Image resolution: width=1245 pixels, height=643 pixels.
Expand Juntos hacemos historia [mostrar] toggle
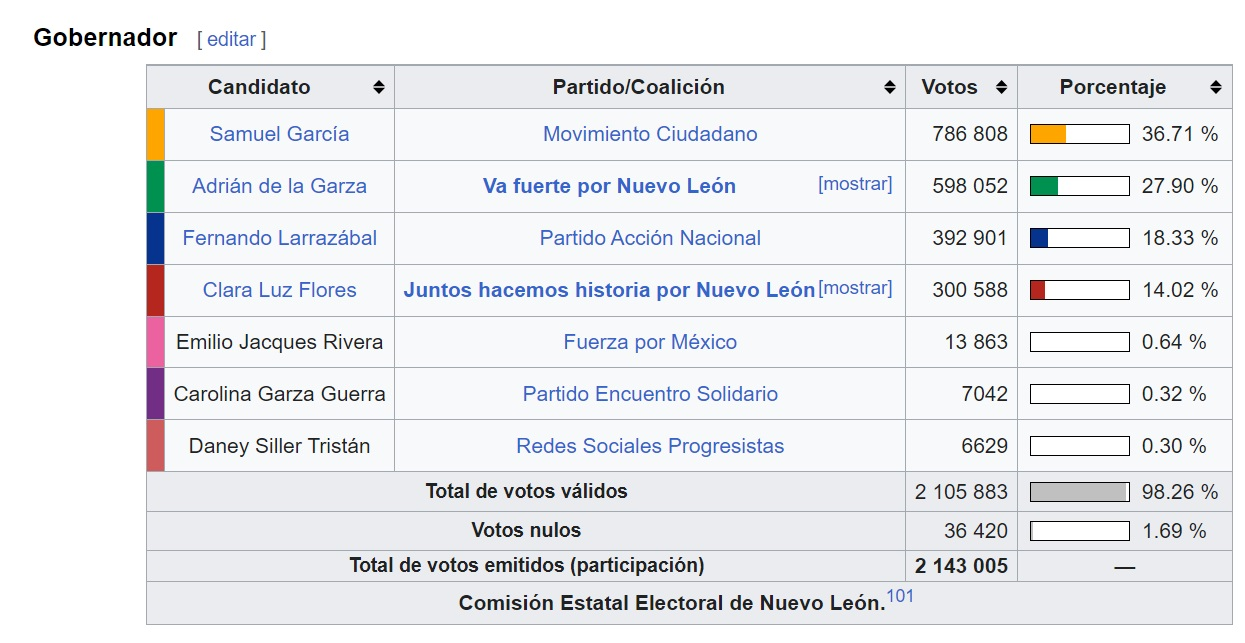[855, 289]
